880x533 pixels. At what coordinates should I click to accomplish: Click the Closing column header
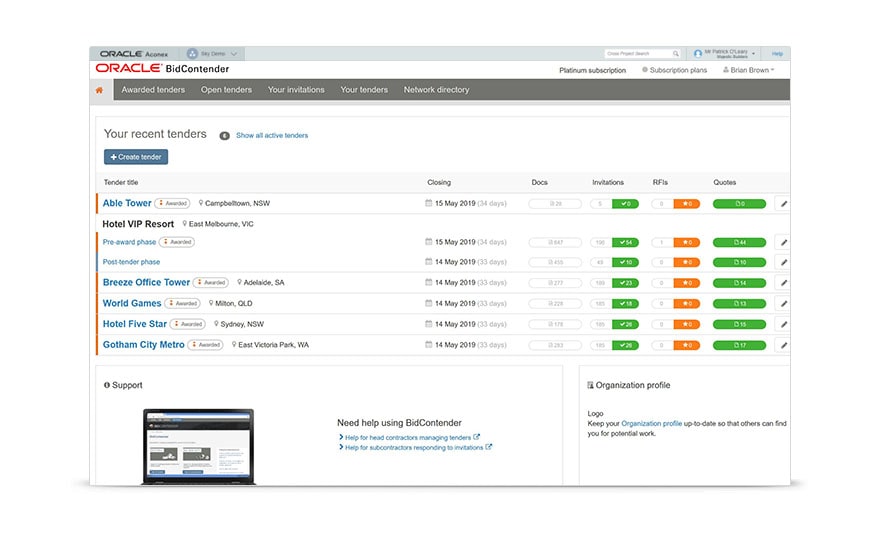[x=439, y=182]
